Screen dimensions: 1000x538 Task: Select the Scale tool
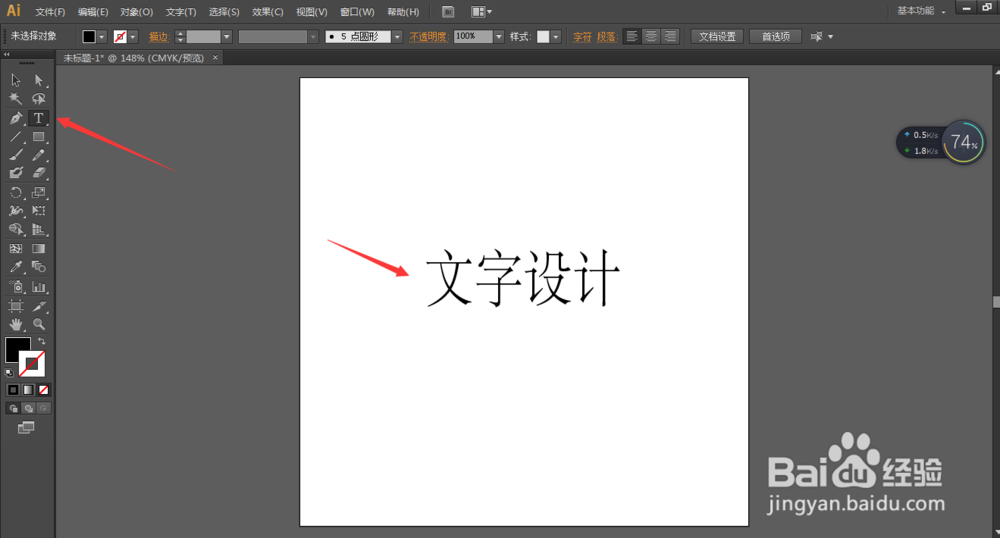click(39, 192)
